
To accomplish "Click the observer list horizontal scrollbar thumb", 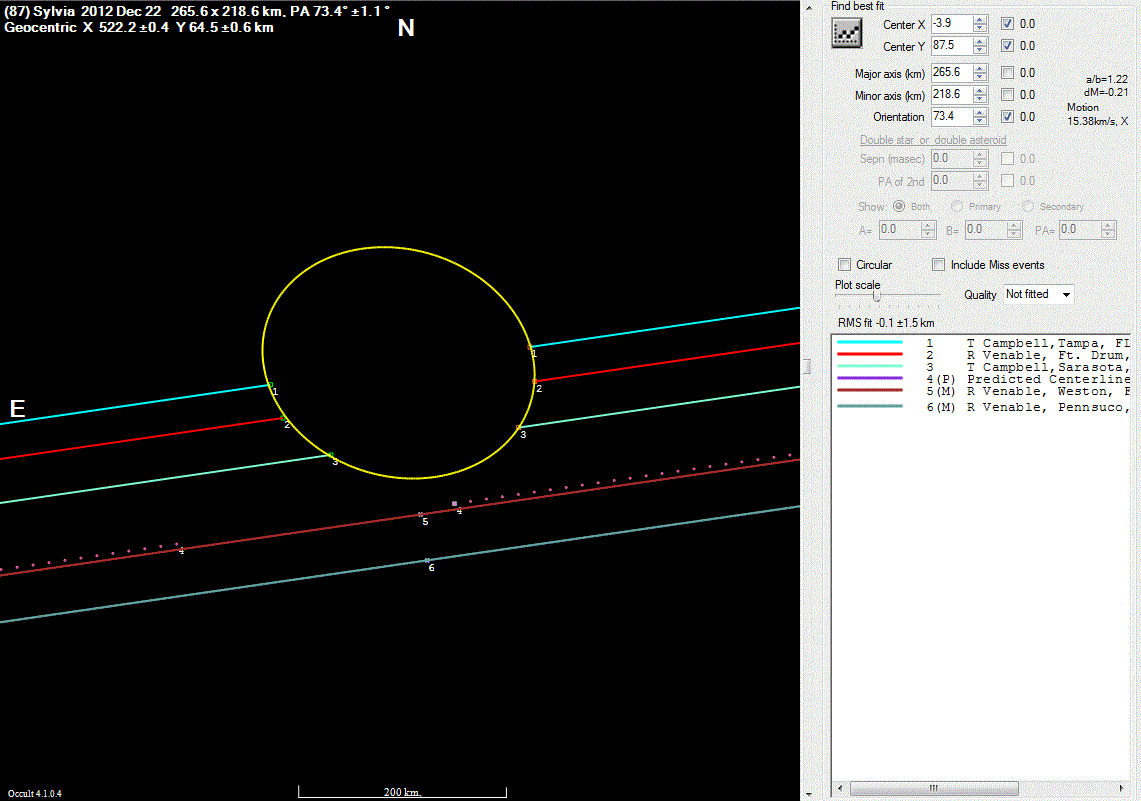I will (x=934, y=789).
